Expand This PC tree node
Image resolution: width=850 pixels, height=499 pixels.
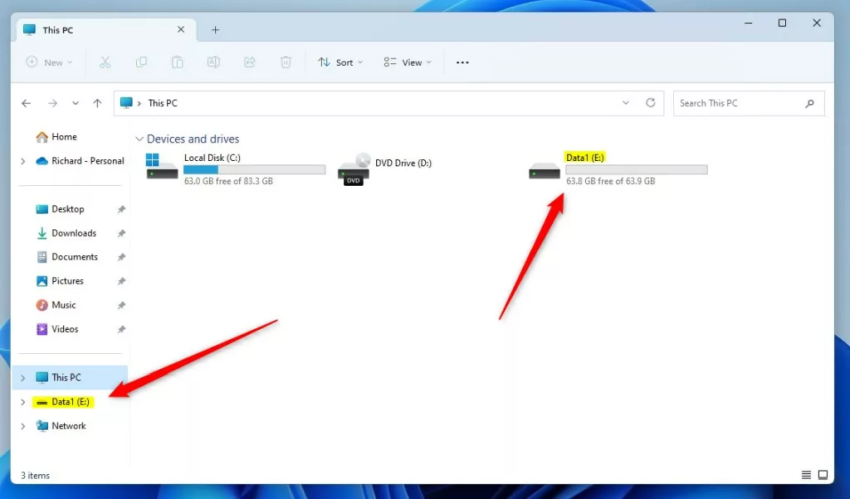pyautogui.click(x=23, y=378)
